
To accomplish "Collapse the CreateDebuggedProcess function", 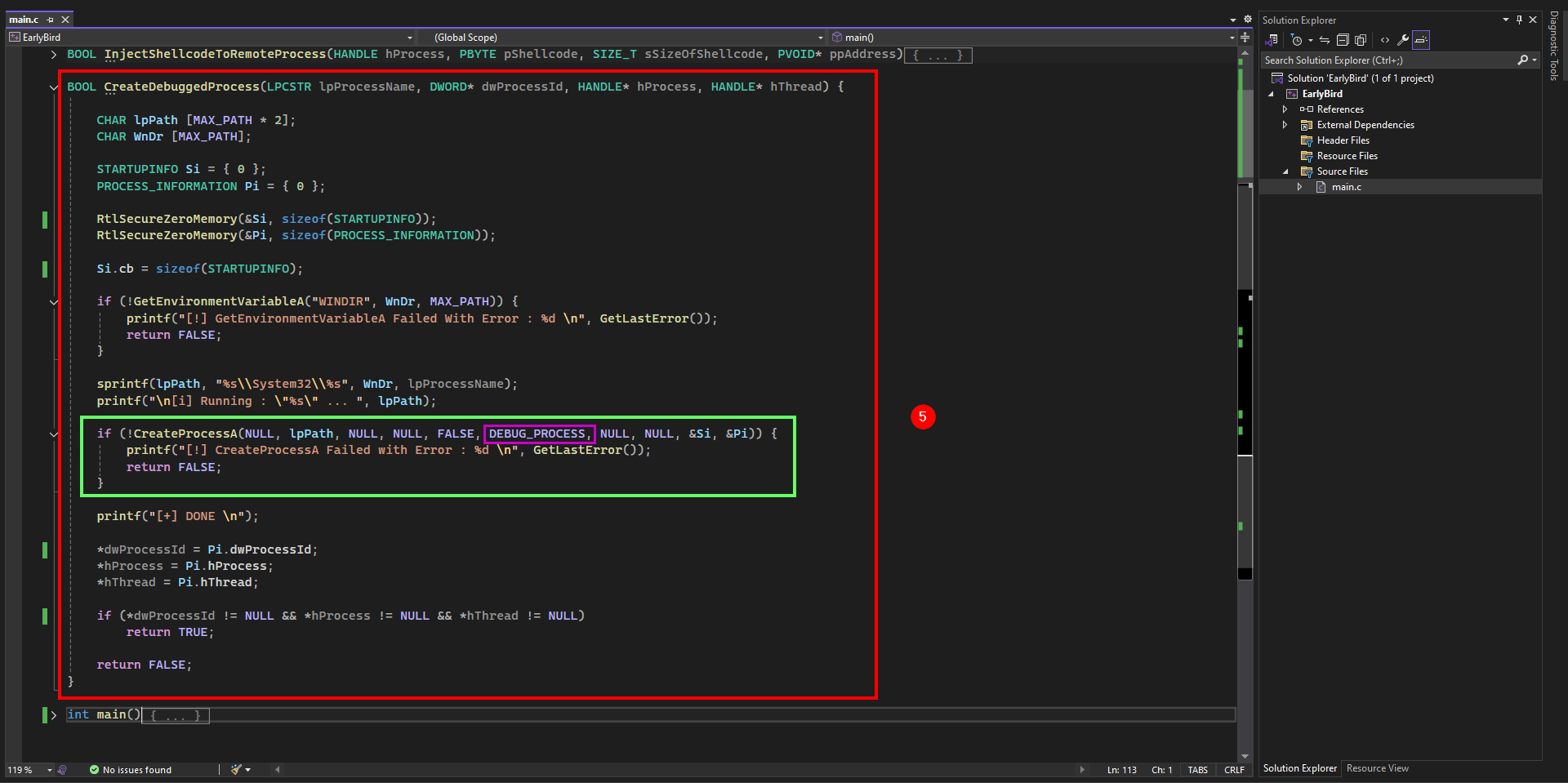I will (54, 87).
